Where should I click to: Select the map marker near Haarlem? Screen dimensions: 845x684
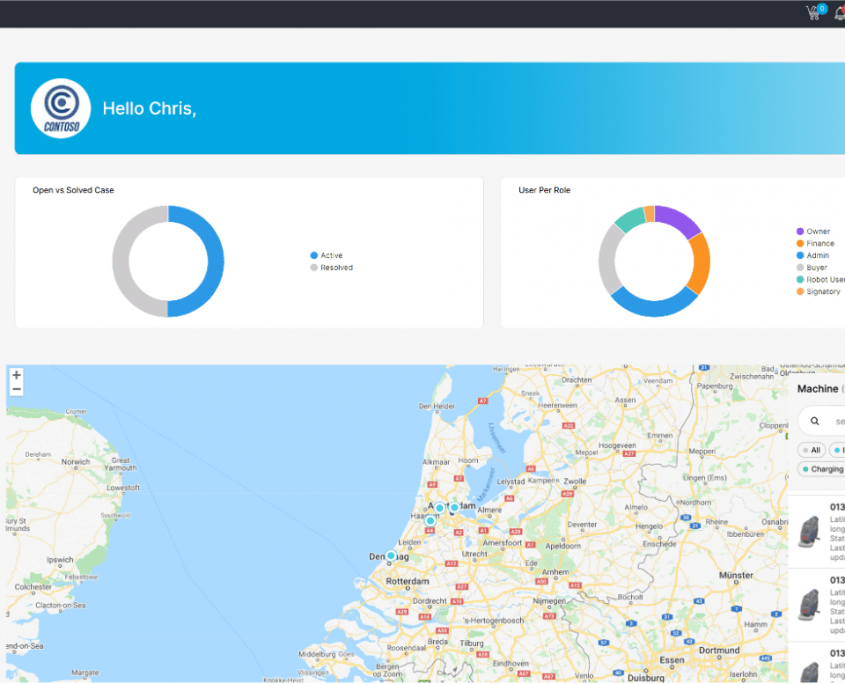pyautogui.click(x=431, y=520)
